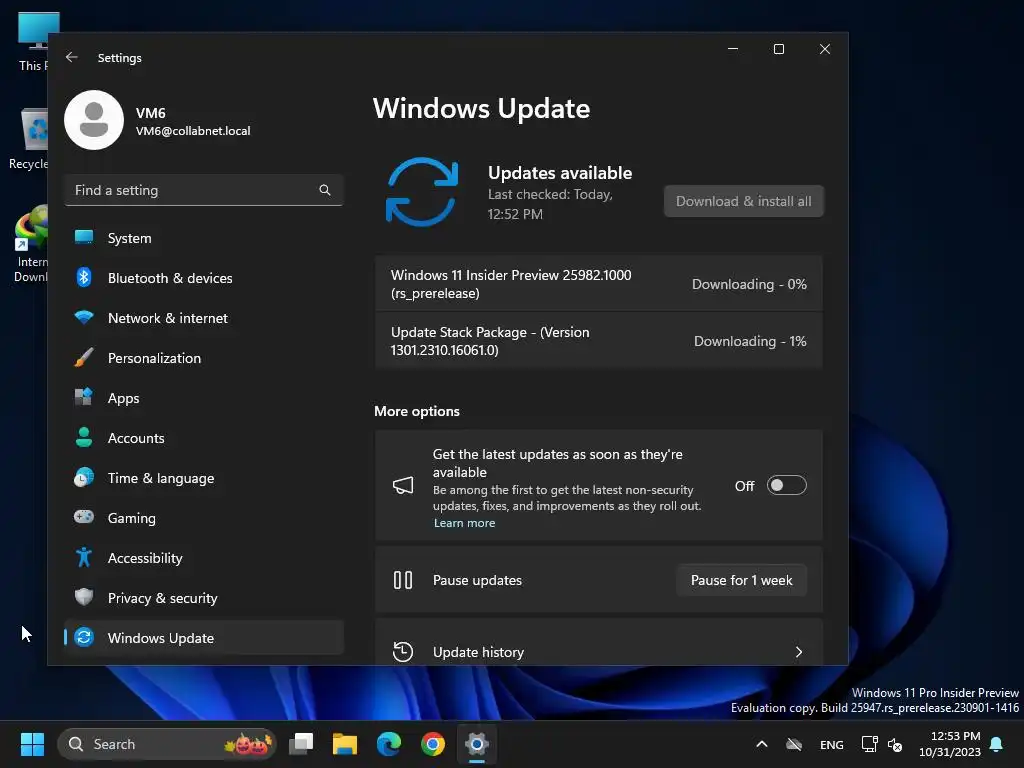Go to Personalization settings
This screenshot has width=1024, height=768.
[x=204, y=358]
